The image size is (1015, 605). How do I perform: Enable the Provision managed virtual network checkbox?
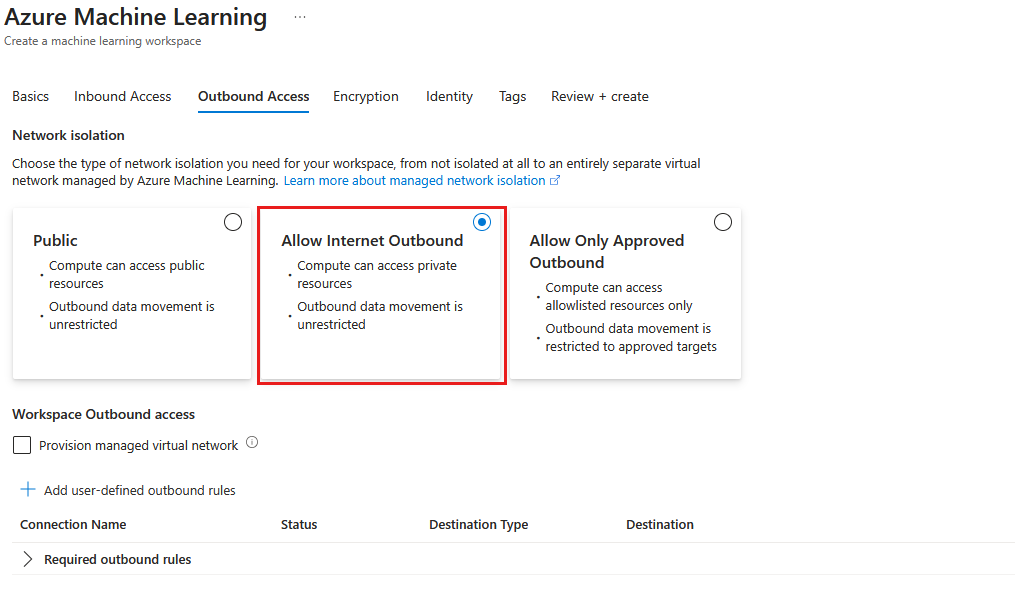tap(21, 444)
